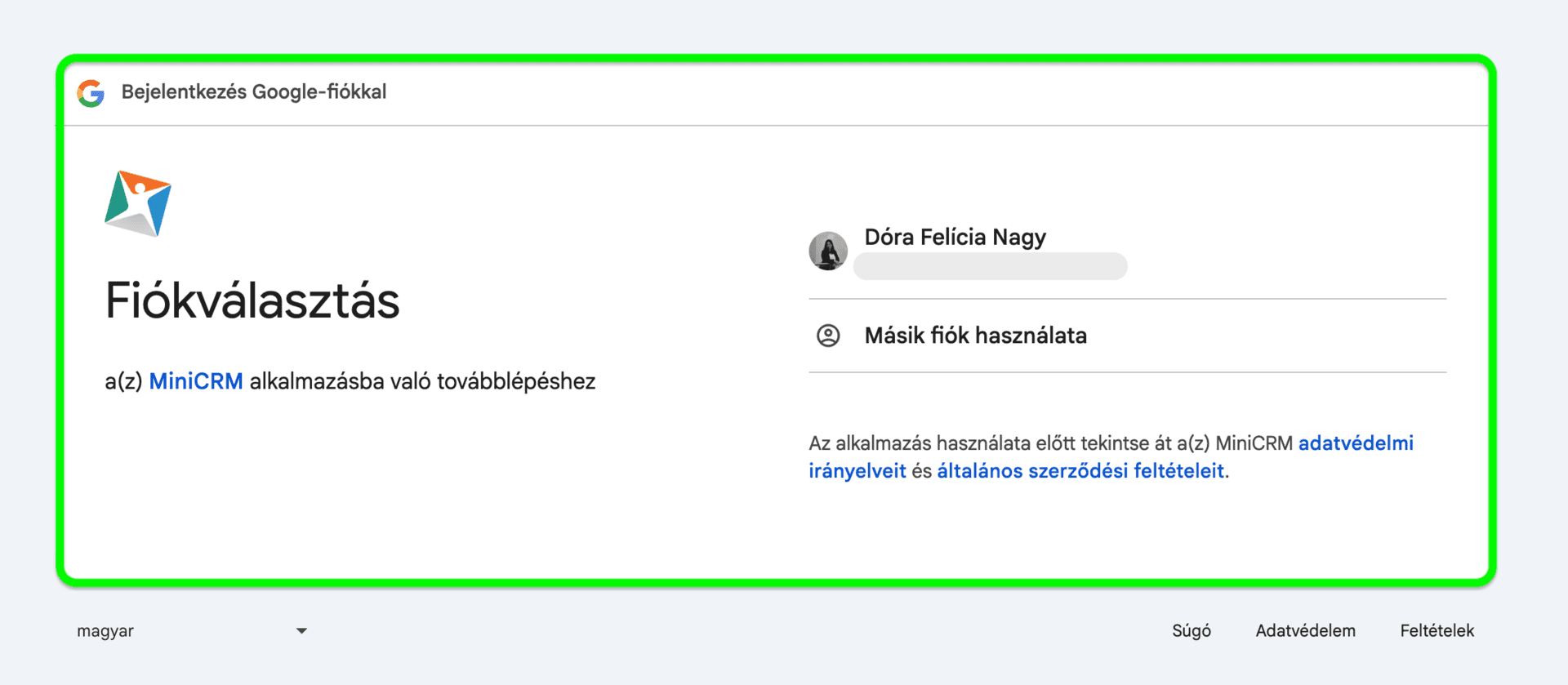This screenshot has width=1568, height=685.
Task: Click the blurred email under Dóra's name
Action: click(x=990, y=266)
